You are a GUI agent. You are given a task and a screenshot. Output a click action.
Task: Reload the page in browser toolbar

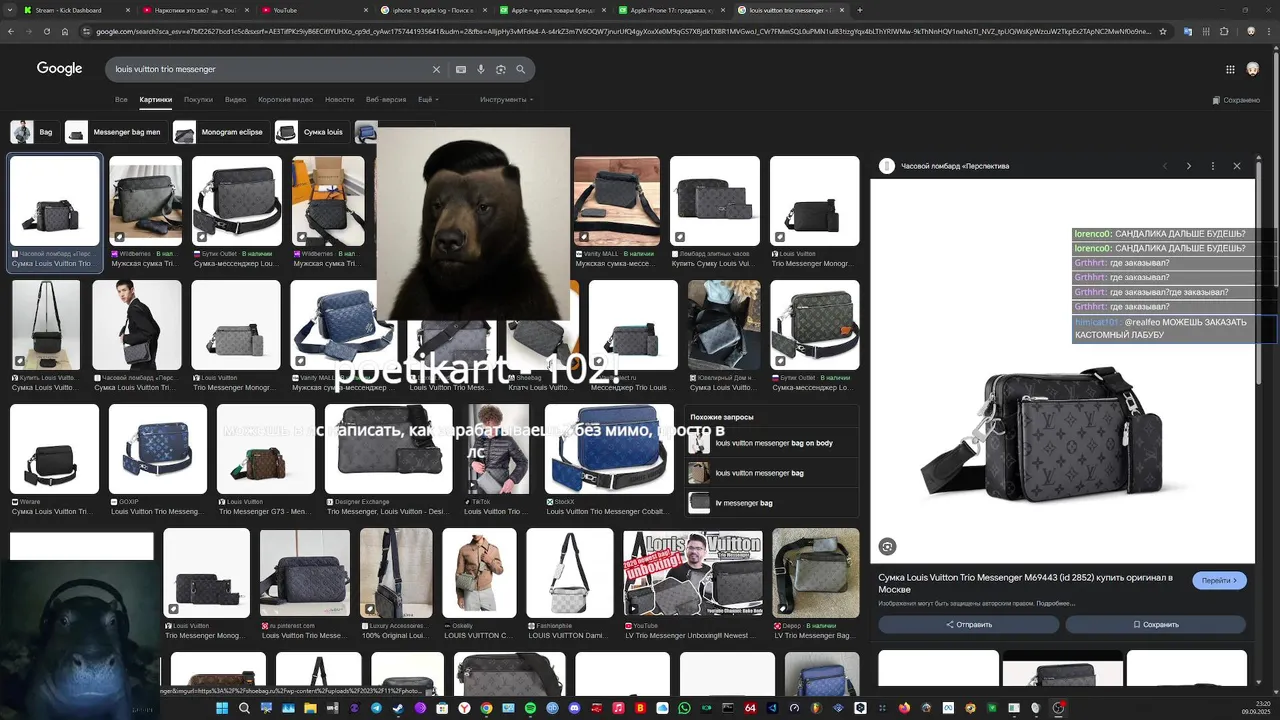pos(46,31)
